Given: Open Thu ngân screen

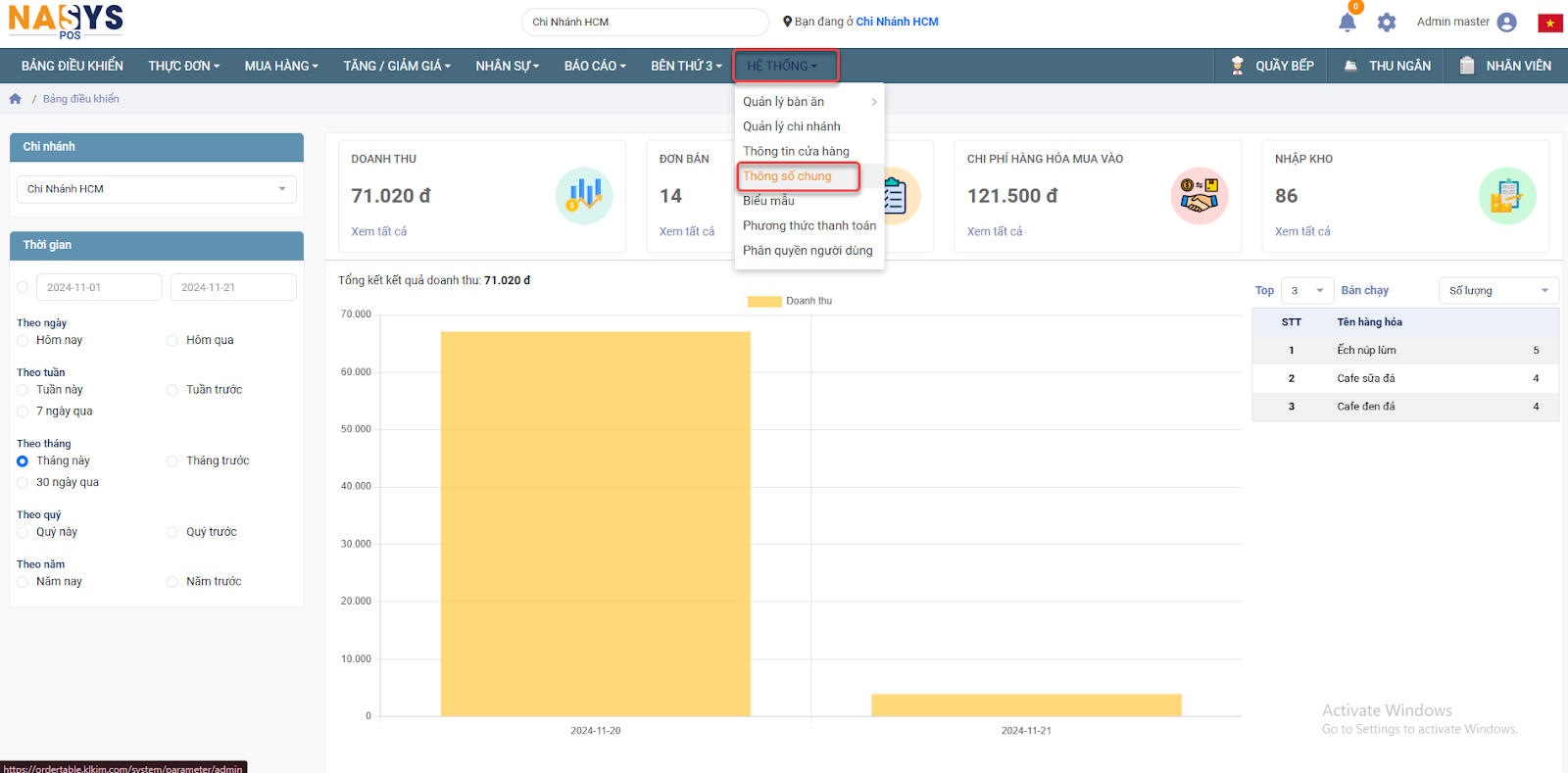Looking at the screenshot, I should coord(1387,66).
